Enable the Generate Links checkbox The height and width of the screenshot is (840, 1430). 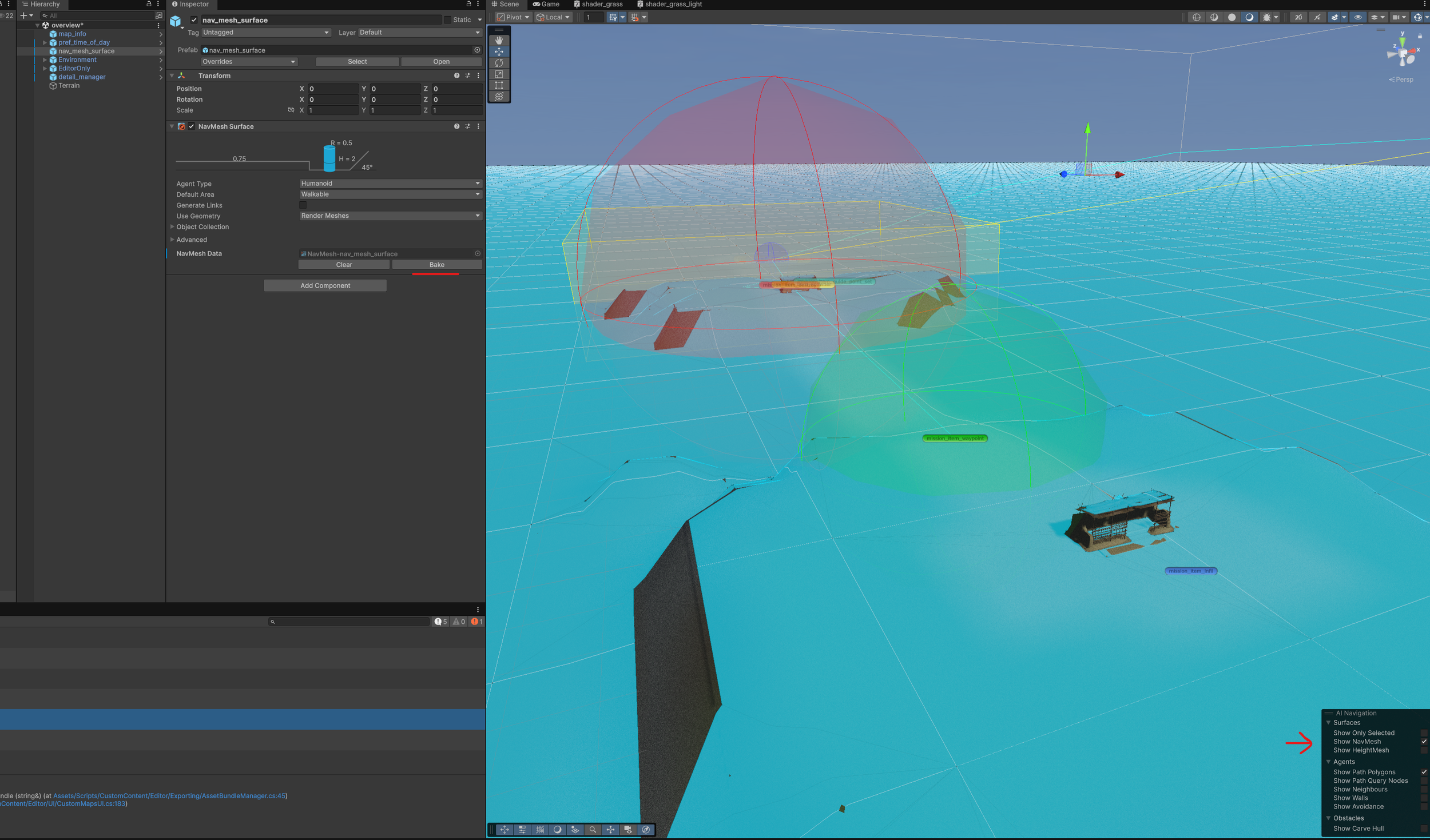[x=303, y=205]
